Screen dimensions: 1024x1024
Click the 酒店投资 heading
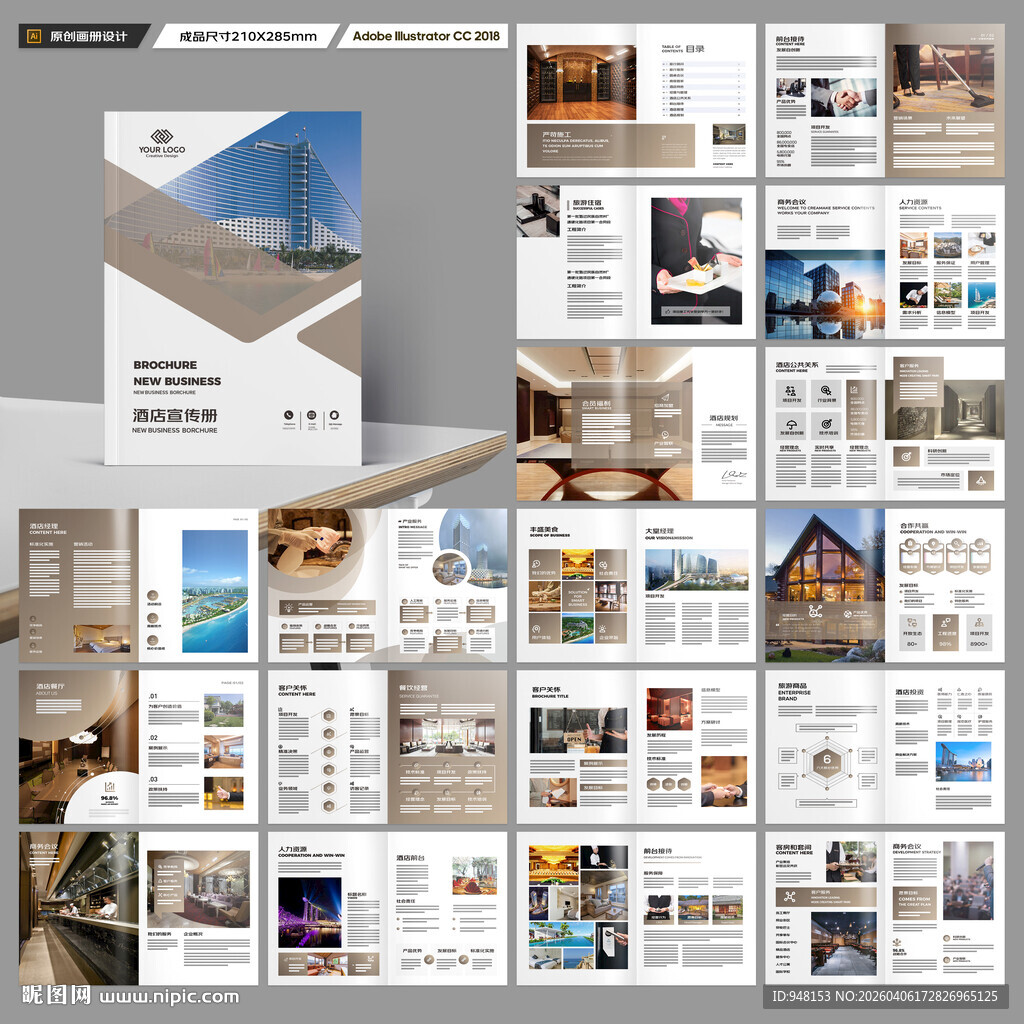[909, 692]
